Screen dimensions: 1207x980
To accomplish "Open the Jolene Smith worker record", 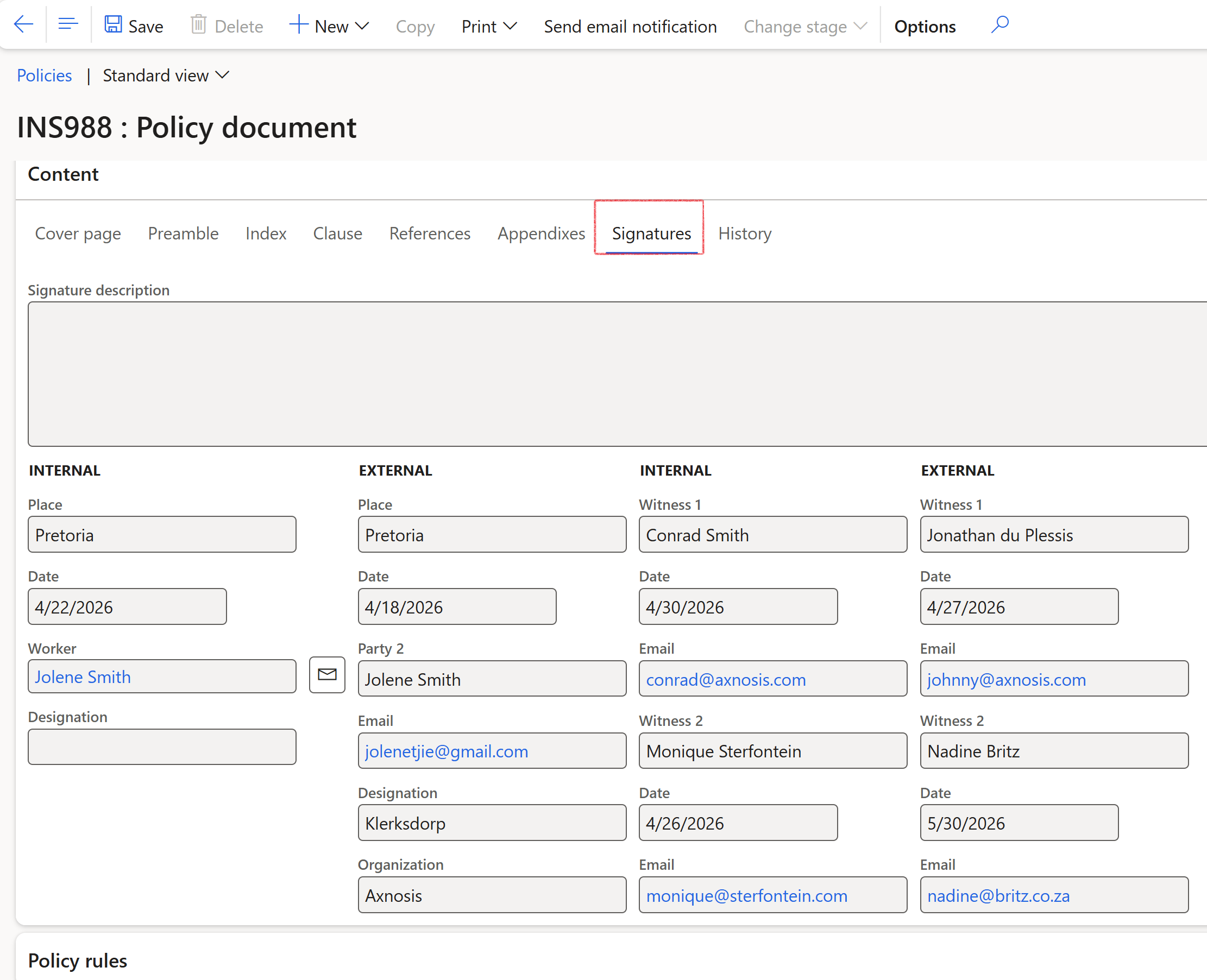I will coord(83,676).
